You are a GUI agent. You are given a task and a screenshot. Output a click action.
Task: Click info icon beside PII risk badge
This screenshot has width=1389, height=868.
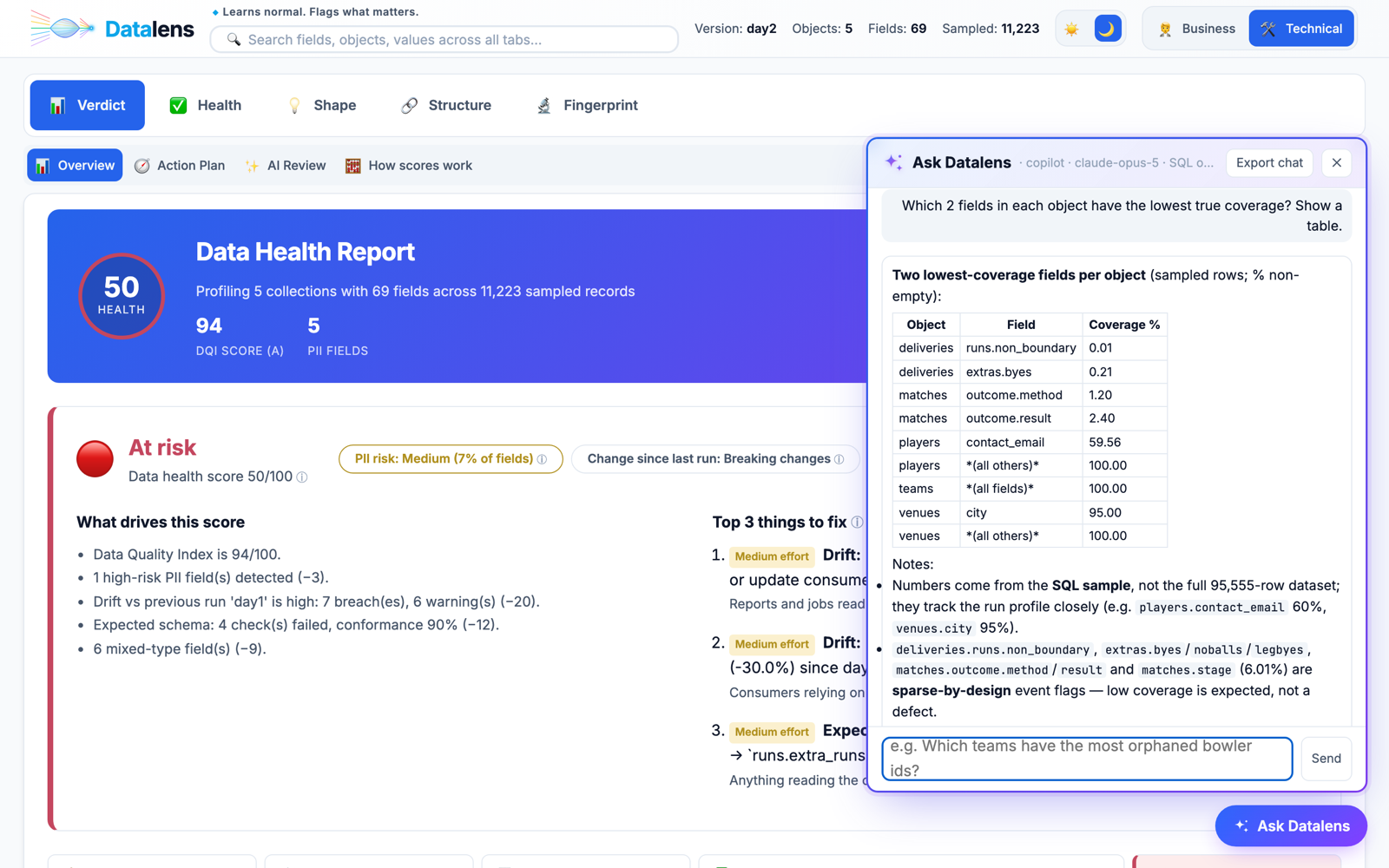(543, 459)
